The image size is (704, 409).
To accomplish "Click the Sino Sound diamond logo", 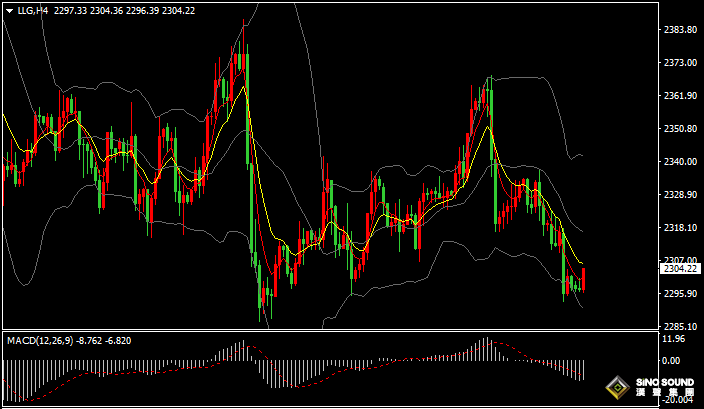I will [618, 388].
